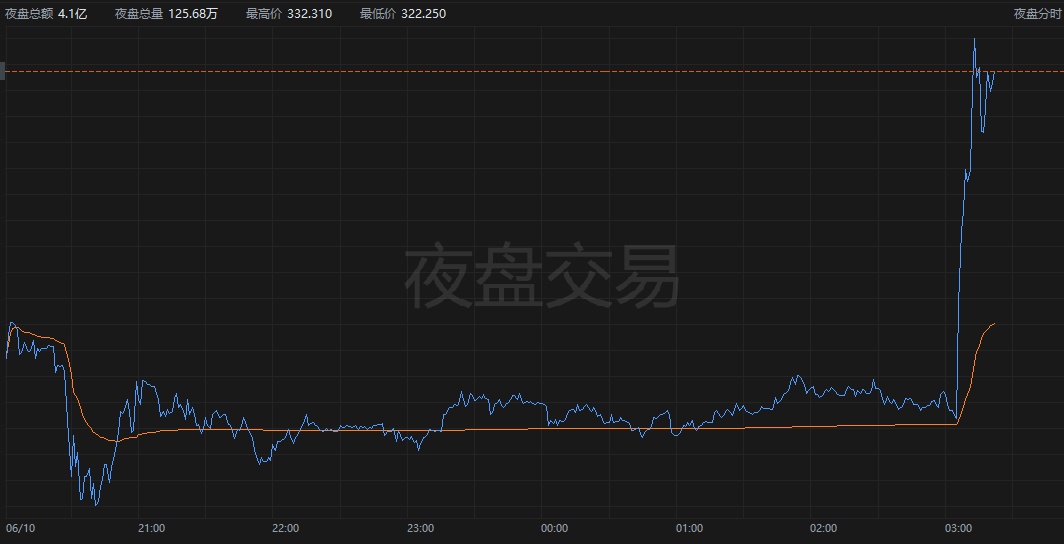Click the 夜盘总额 4.1亿 value
This screenshot has height=544, width=1064.
coord(73,14)
